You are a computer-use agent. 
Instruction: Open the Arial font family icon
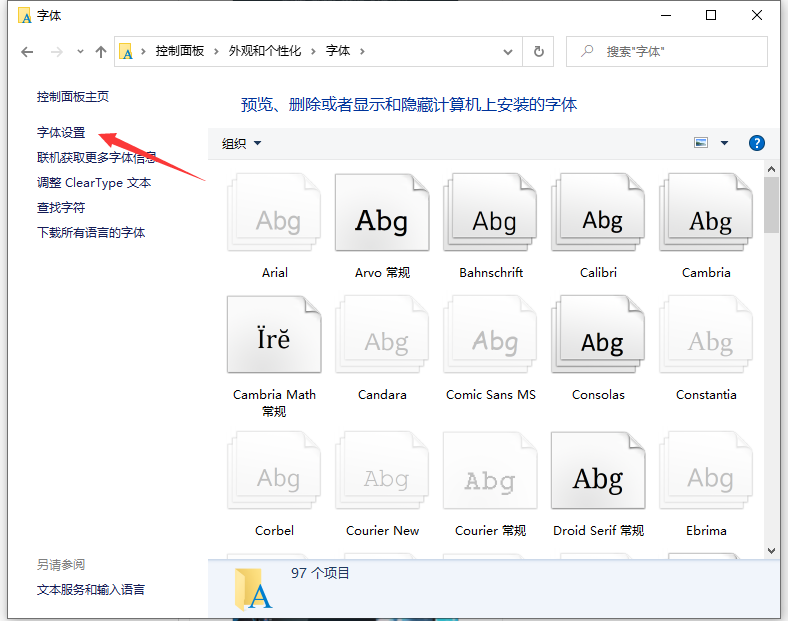[x=274, y=212]
